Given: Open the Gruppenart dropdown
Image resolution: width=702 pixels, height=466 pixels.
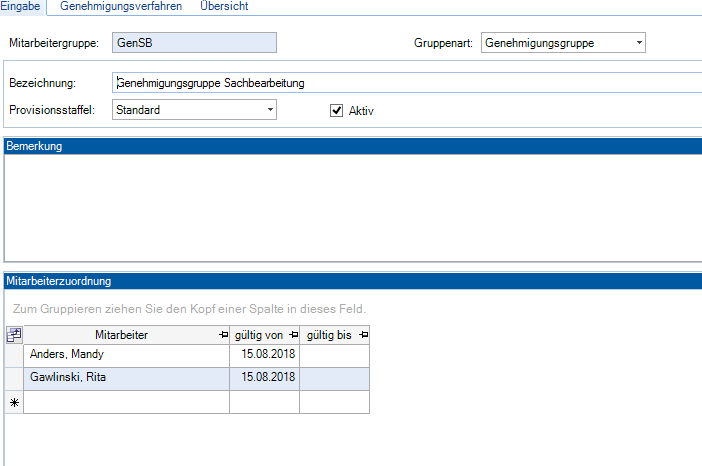Looking at the screenshot, I should point(638,44).
